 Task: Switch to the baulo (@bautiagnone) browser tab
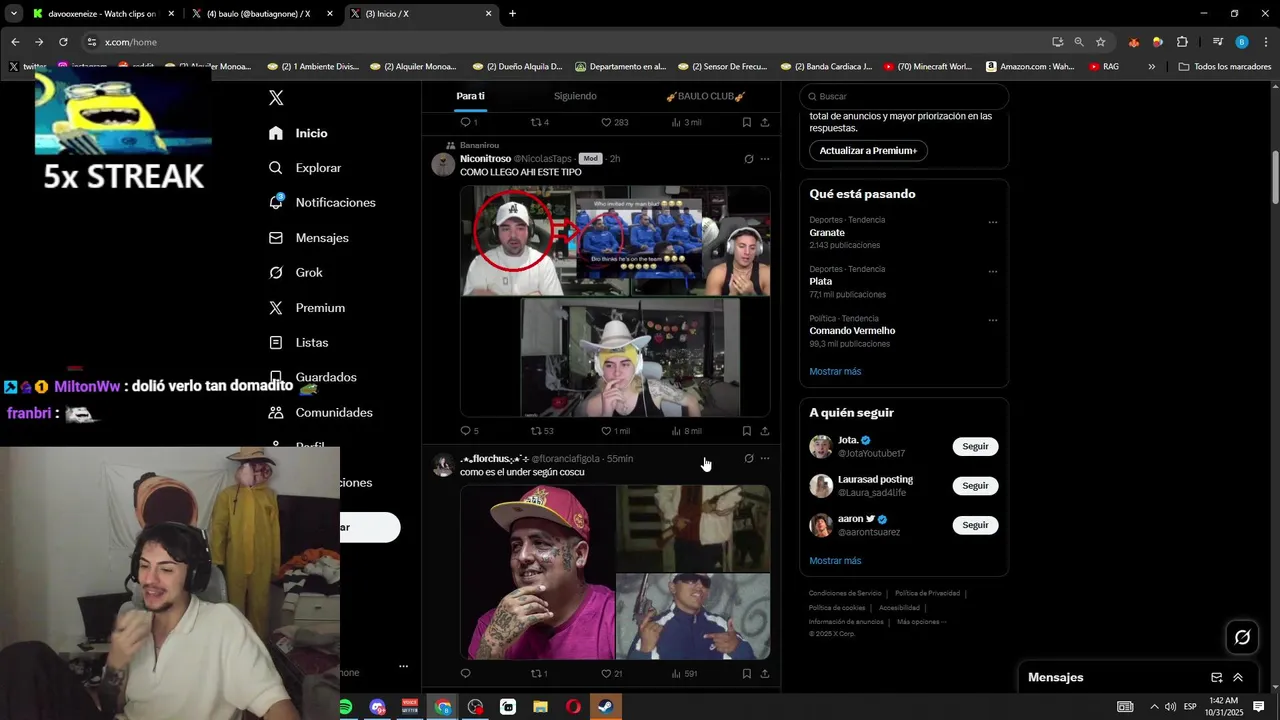coord(260,14)
